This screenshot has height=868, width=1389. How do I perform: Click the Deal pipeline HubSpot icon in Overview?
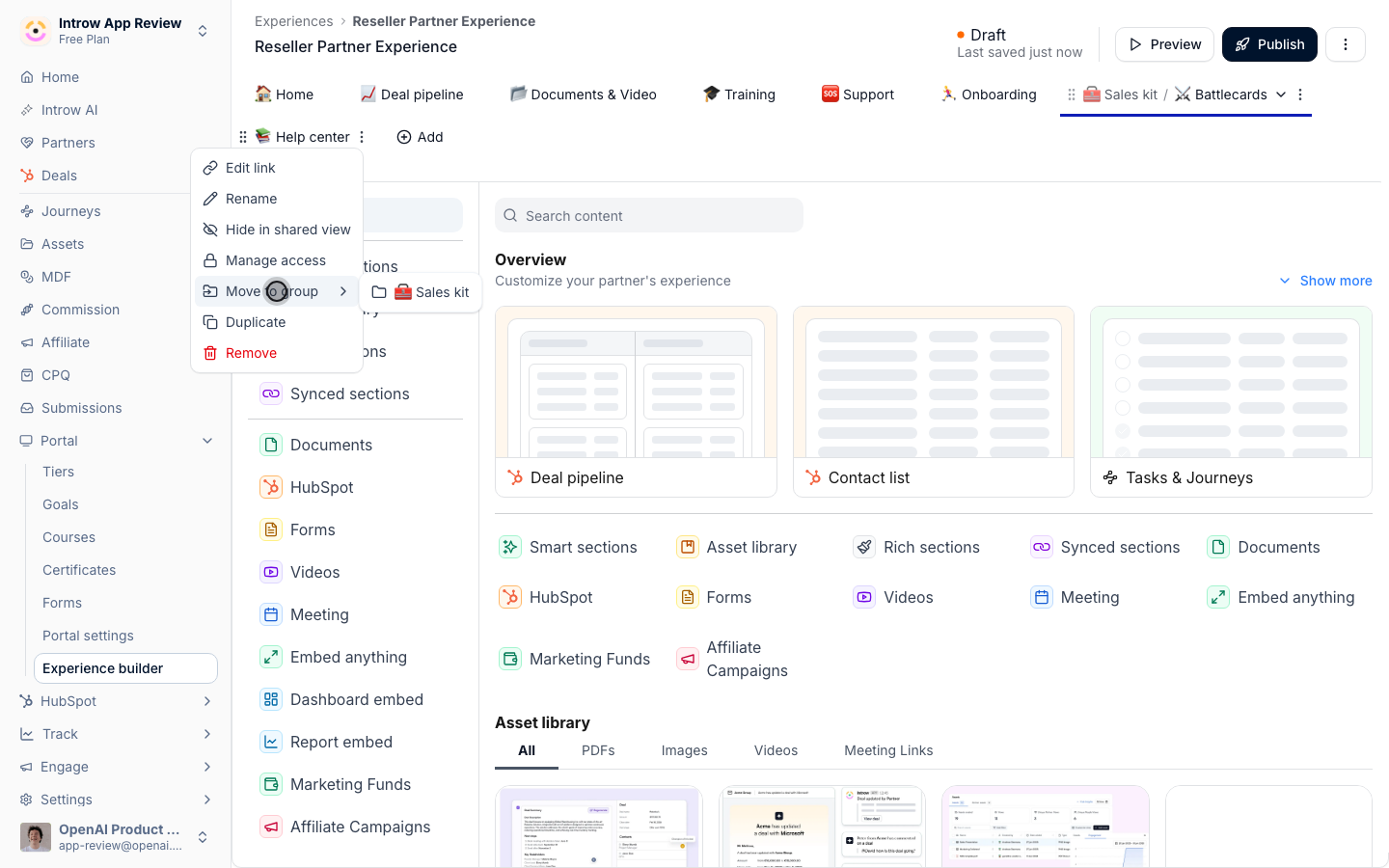pyautogui.click(x=515, y=477)
